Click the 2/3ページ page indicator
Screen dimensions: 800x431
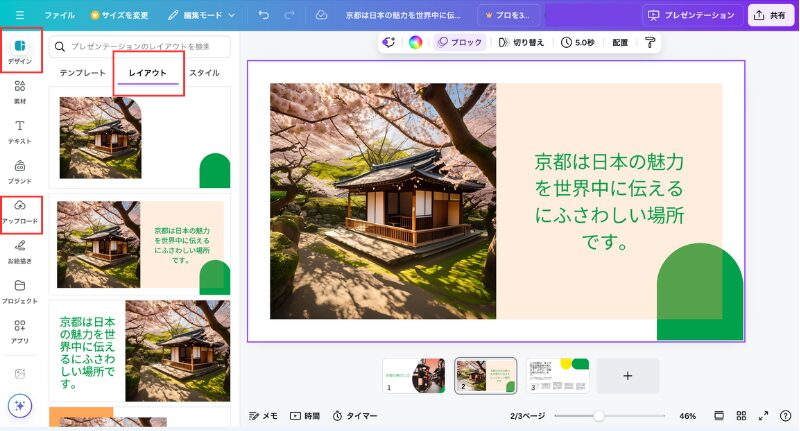pyautogui.click(x=527, y=416)
